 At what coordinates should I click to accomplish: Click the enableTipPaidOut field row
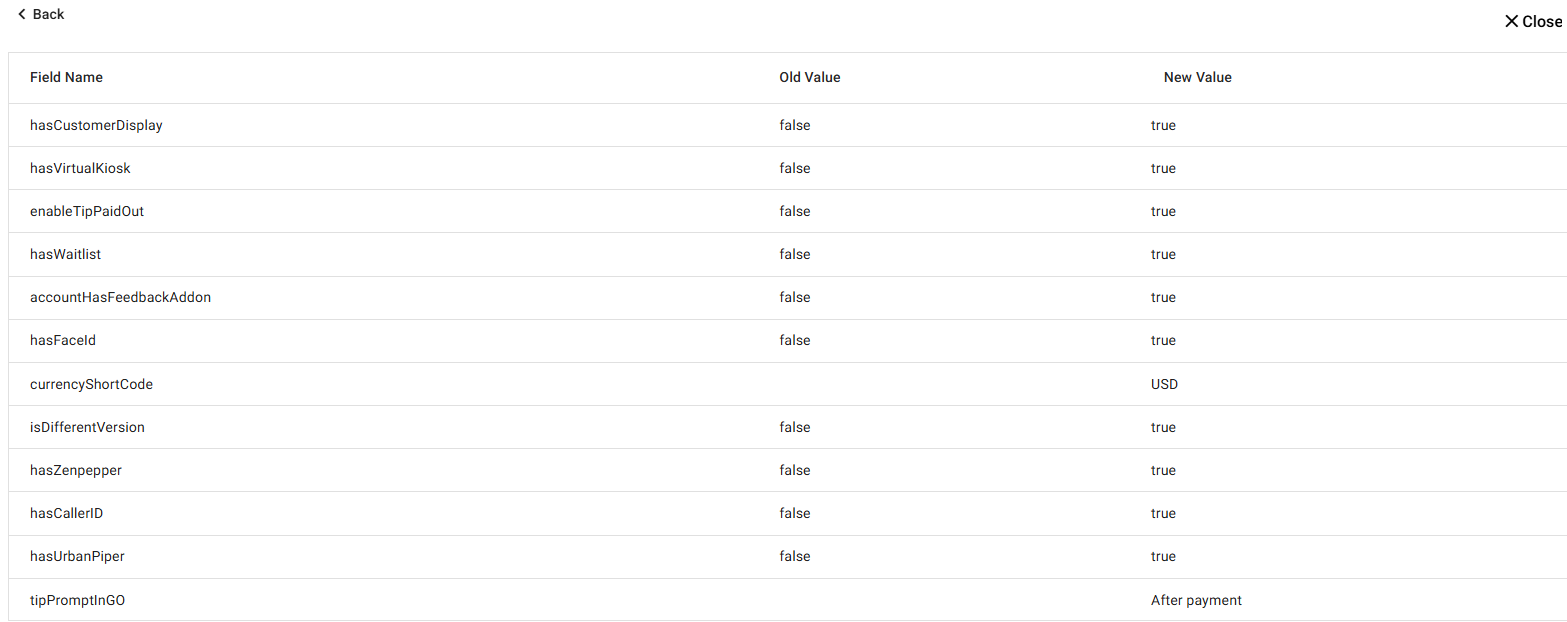pos(87,211)
